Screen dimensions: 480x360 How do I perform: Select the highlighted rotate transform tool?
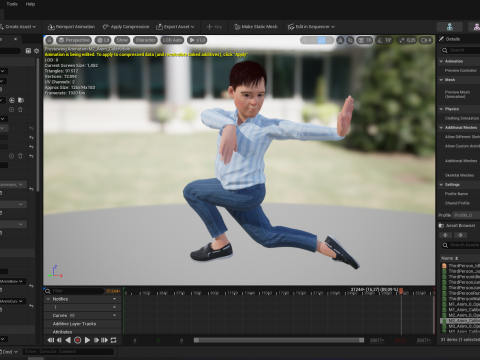[321, 40]
